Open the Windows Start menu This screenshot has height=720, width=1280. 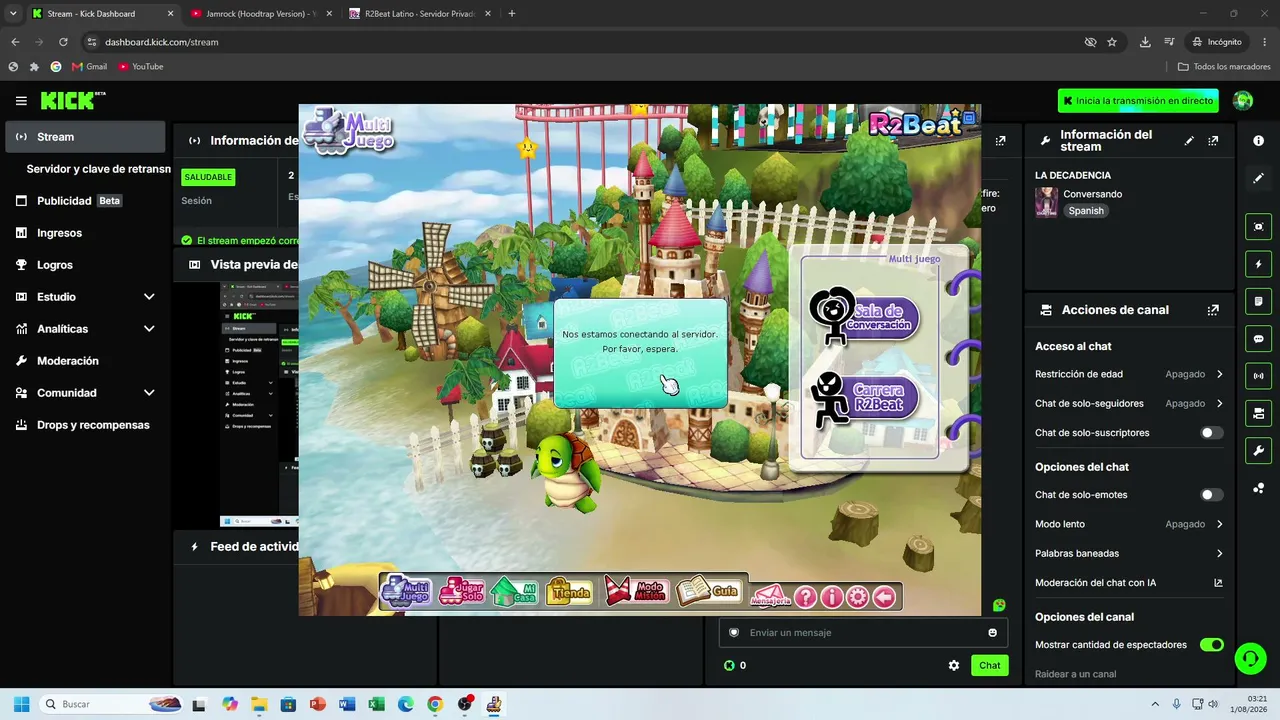[x=21, y=704]
